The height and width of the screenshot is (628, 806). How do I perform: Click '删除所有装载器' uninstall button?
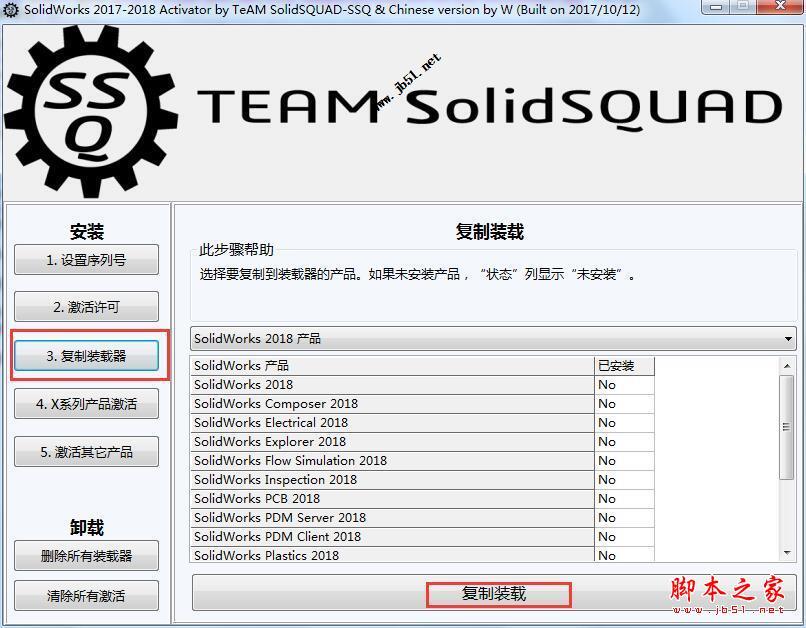click(x=86, y=556)
